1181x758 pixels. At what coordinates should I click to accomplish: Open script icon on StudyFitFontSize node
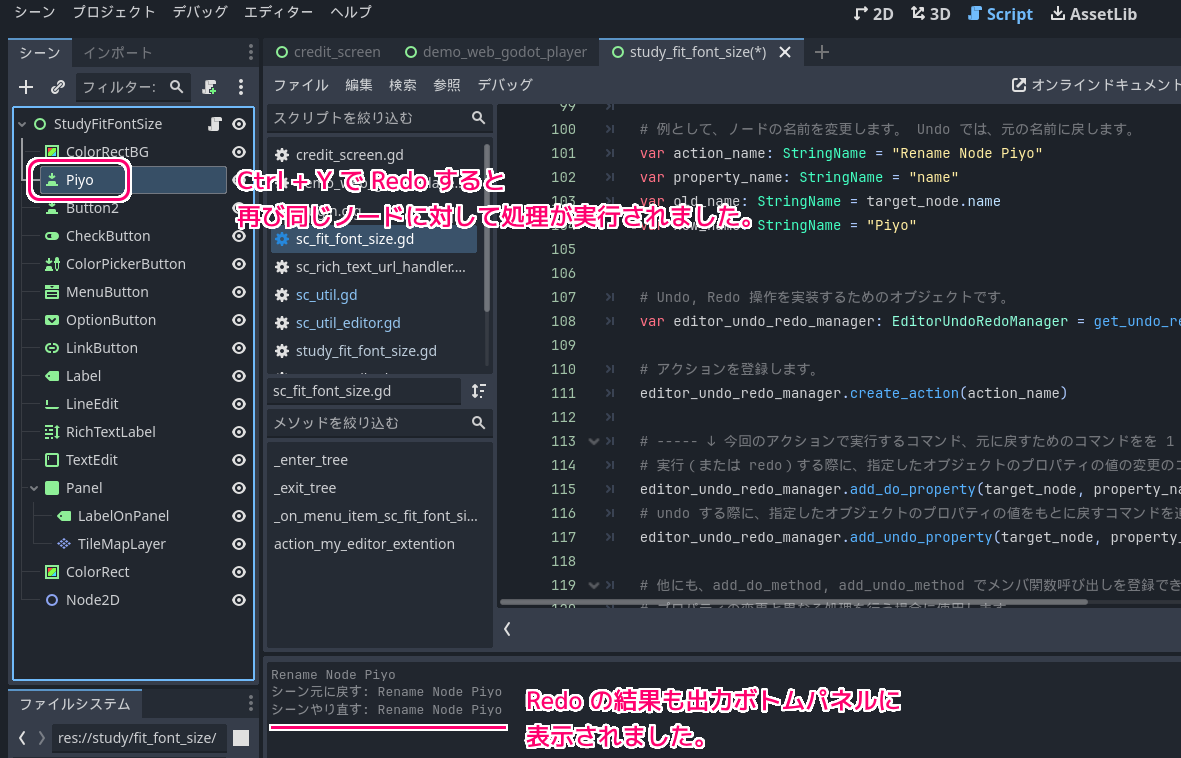click(215, 124)
